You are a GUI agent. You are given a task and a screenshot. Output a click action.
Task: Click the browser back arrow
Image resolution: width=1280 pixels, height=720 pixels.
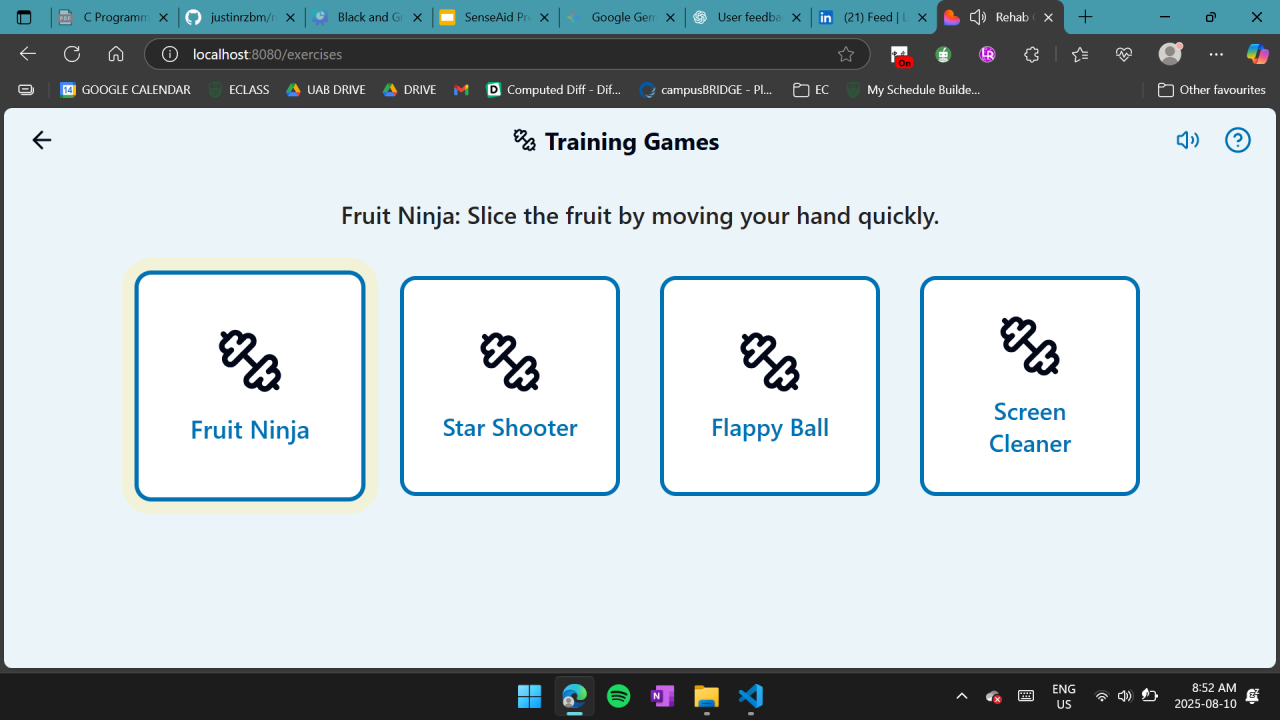click(x=28, y=54)
